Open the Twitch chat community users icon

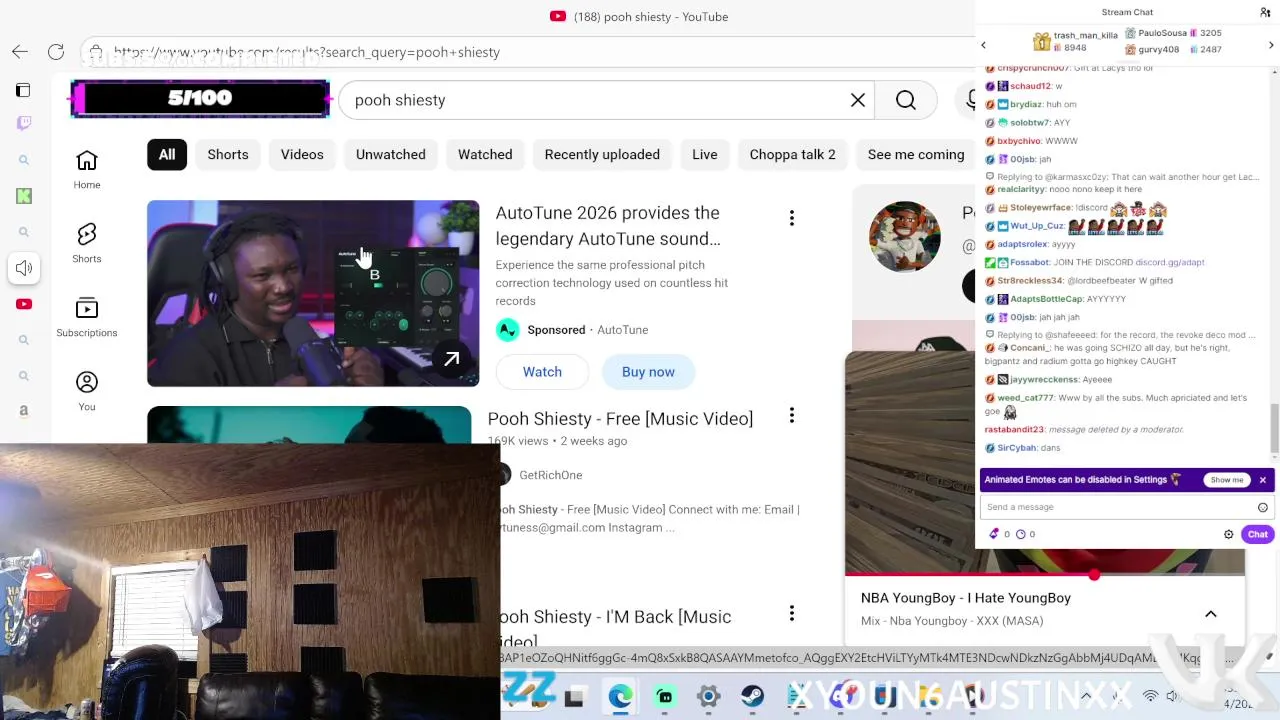[1265, 12]
